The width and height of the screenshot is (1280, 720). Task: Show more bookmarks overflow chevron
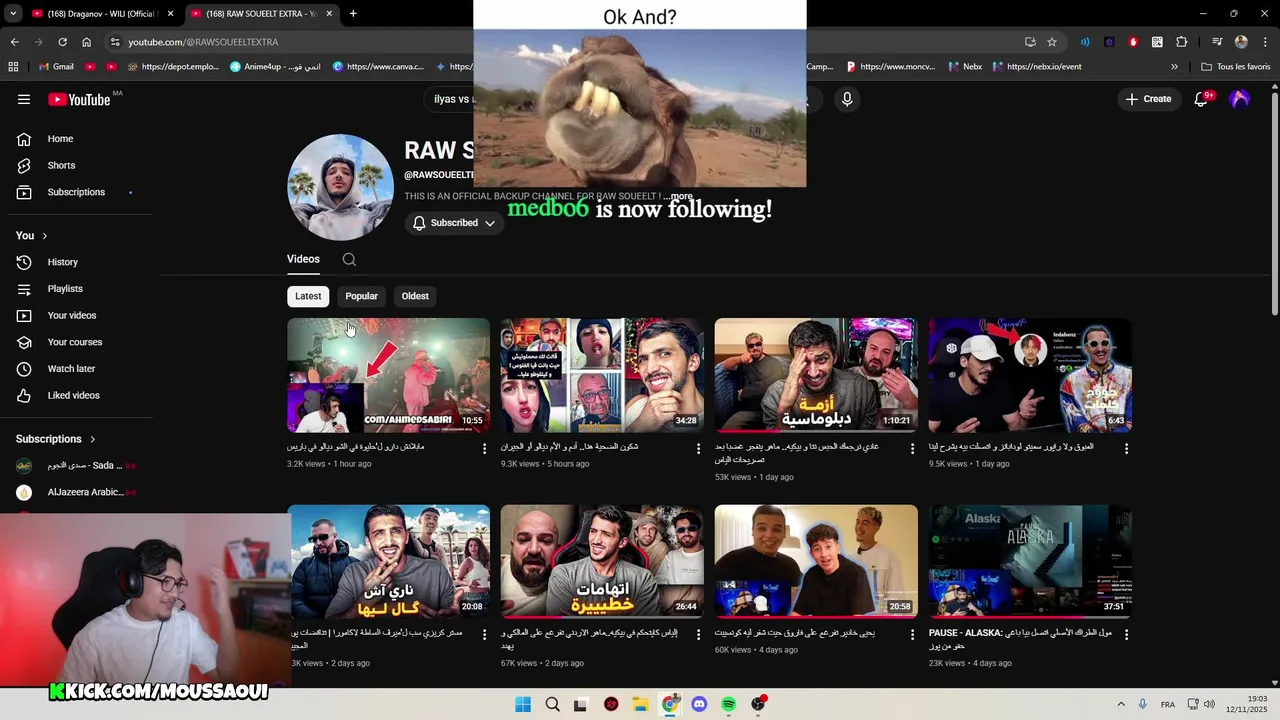[x=1174, y=67]
